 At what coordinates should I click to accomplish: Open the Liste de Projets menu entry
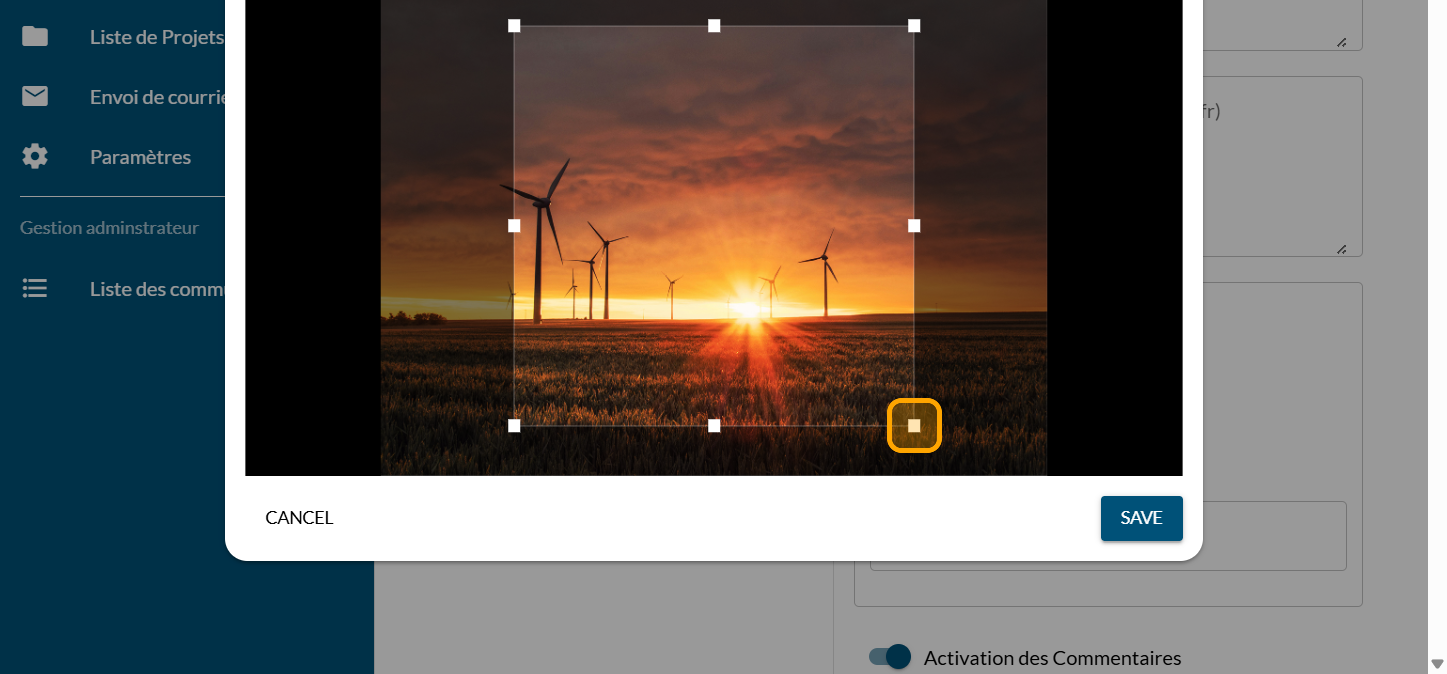tap(156, 37)
